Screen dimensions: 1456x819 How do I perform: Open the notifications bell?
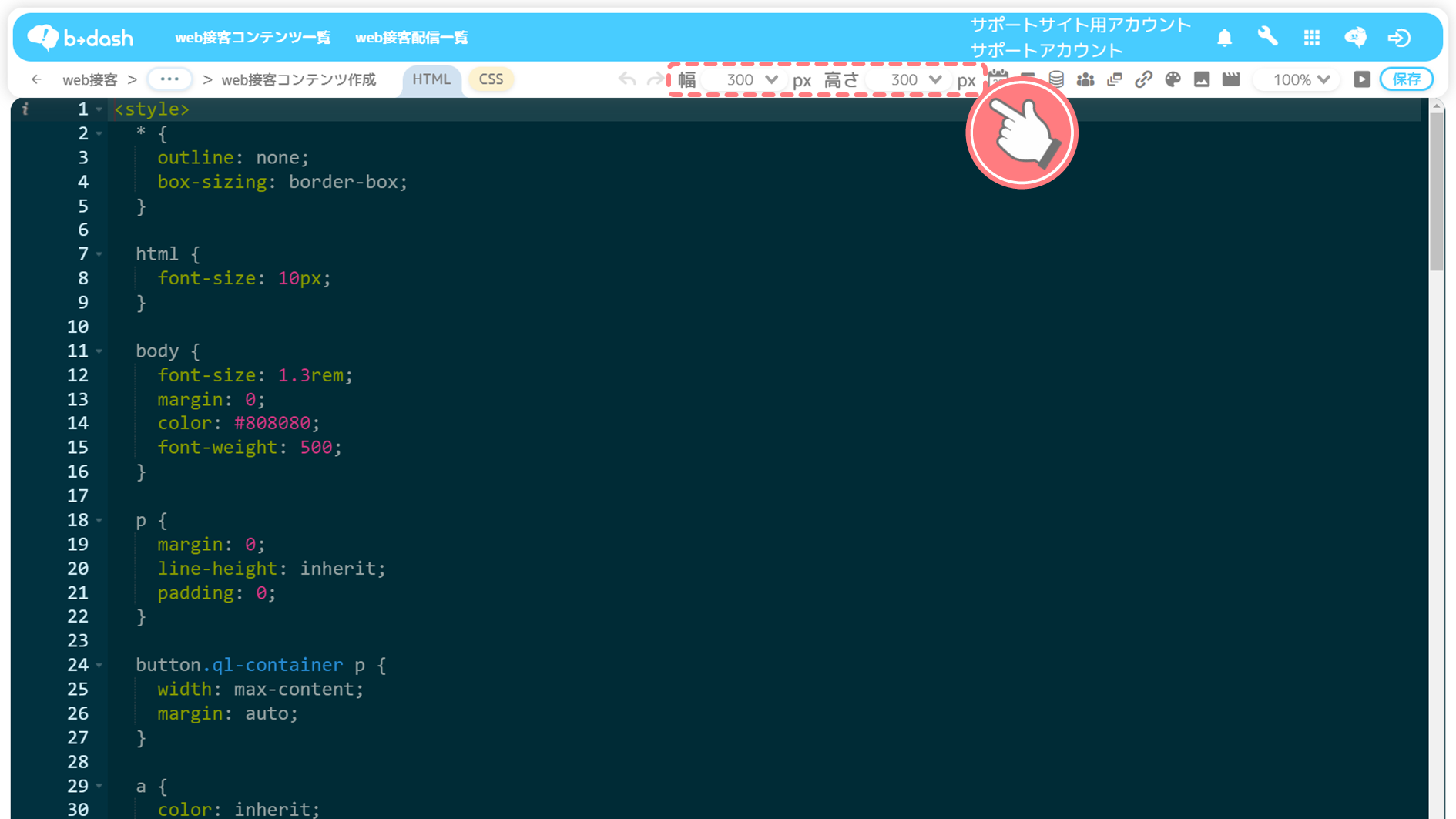tap(1224, 37)
